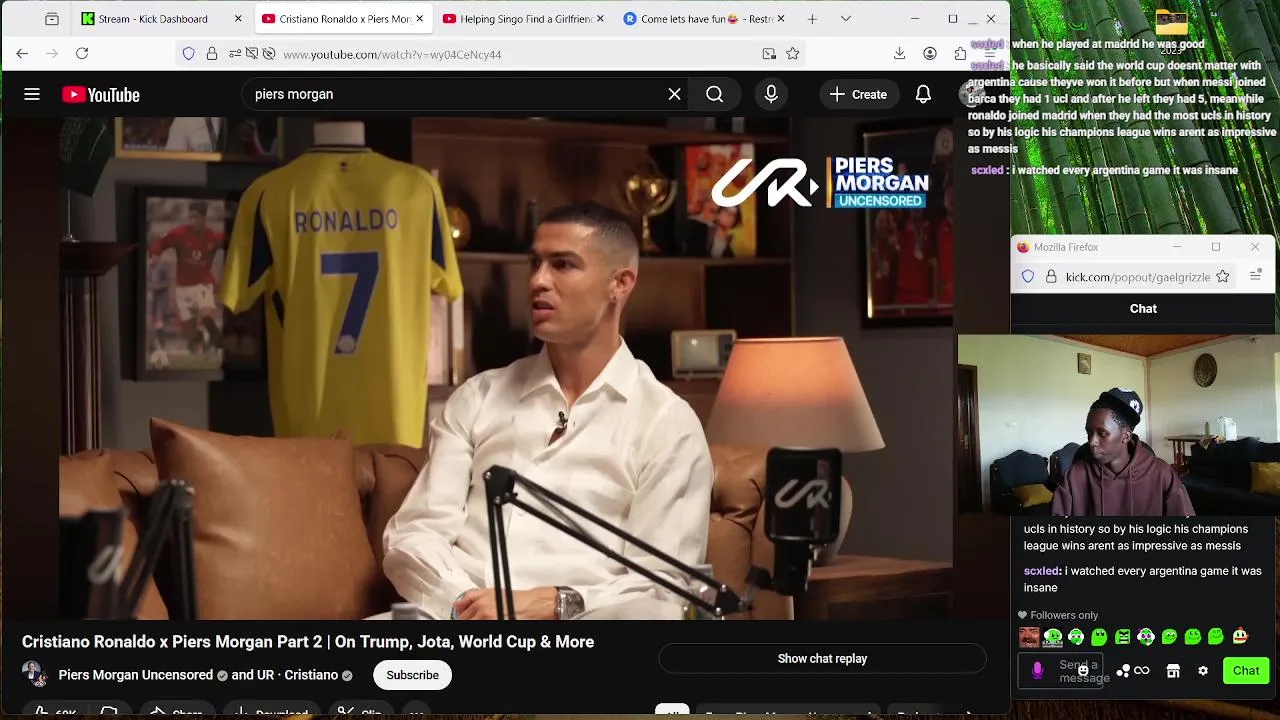The image size is (1280, 720).
Task: Pick the duck with red beak emote
Action: [x=1240, y=637]
